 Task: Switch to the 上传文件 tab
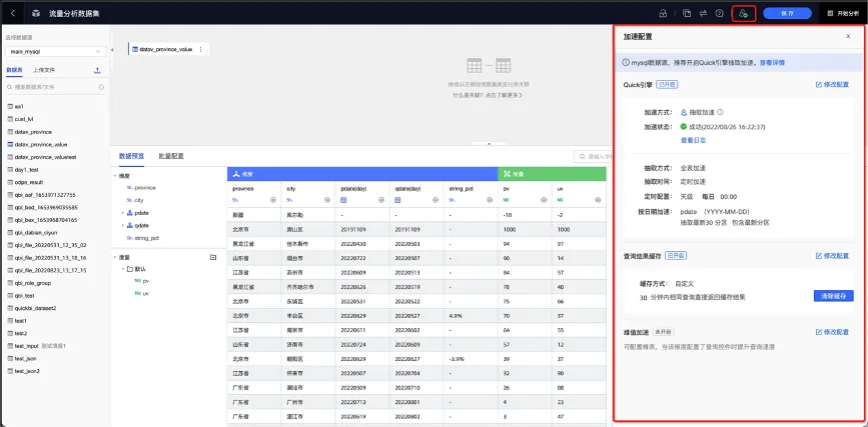tap(44, 70)
